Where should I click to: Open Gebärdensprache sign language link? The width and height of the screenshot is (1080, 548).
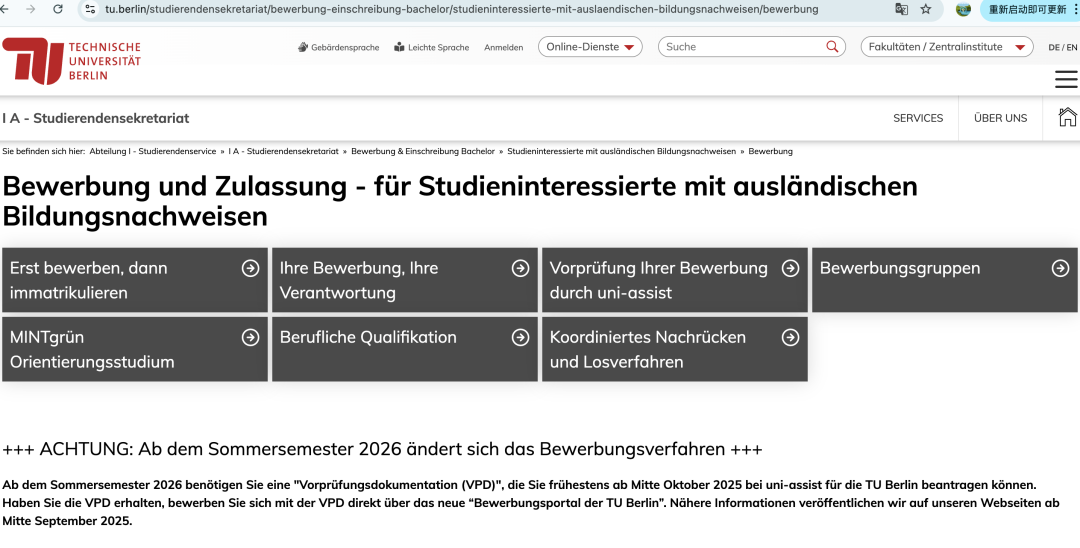click(338, 48)
